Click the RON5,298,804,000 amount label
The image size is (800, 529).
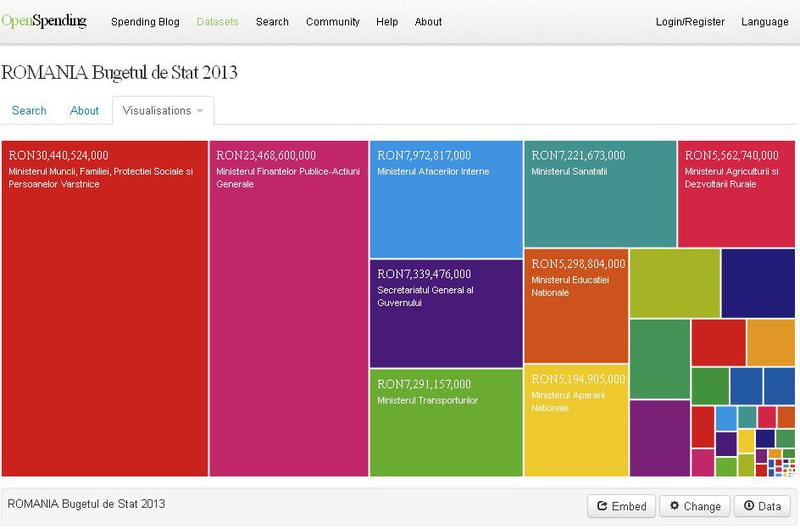point(578,264)
